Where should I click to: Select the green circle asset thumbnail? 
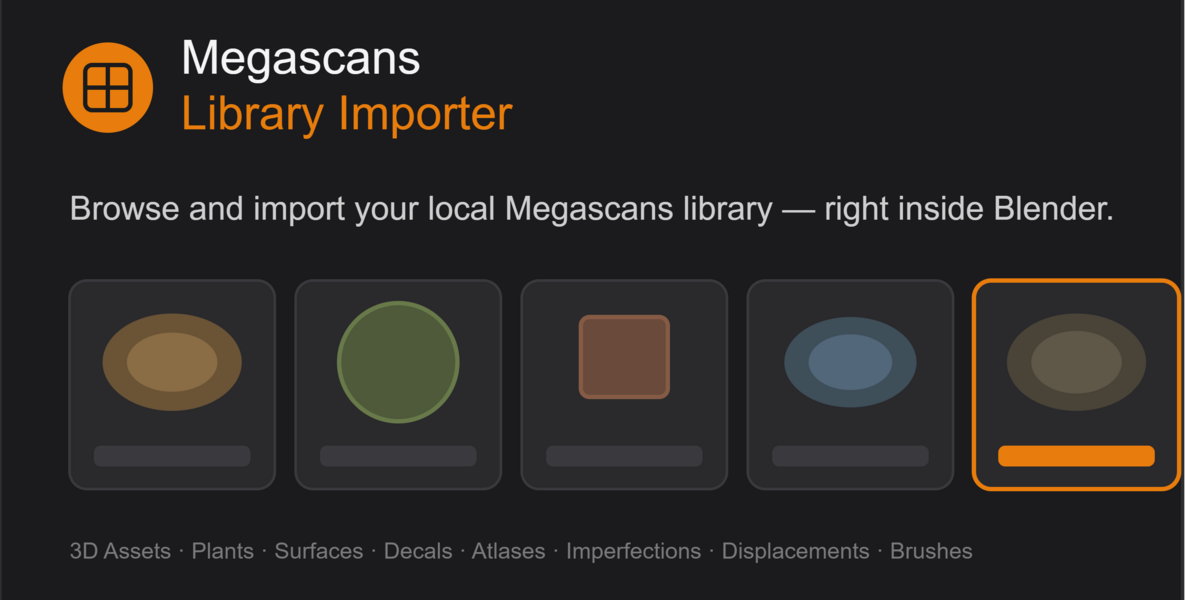[398, 362]
